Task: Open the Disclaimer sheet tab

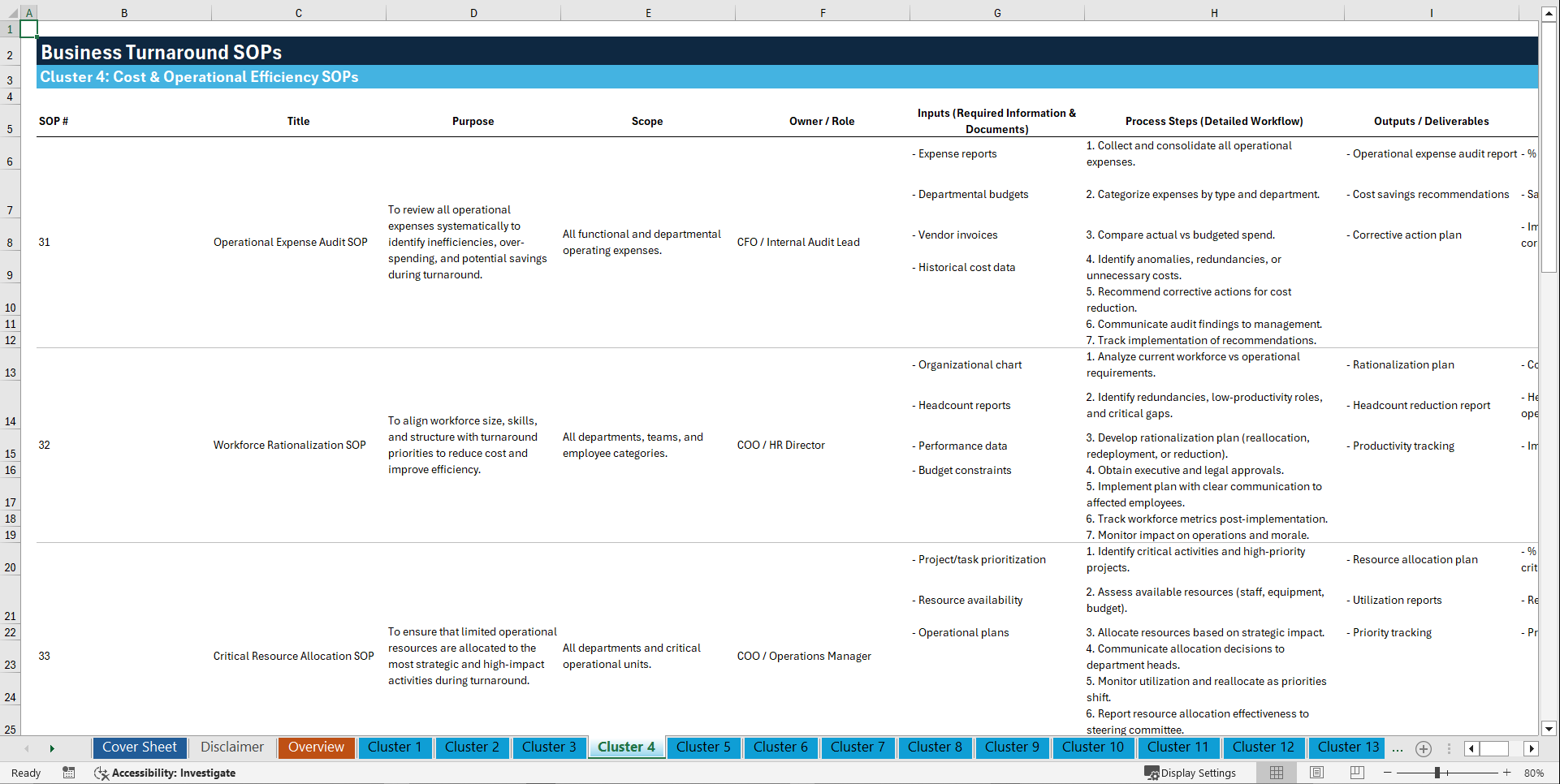Action: point(231,747)
